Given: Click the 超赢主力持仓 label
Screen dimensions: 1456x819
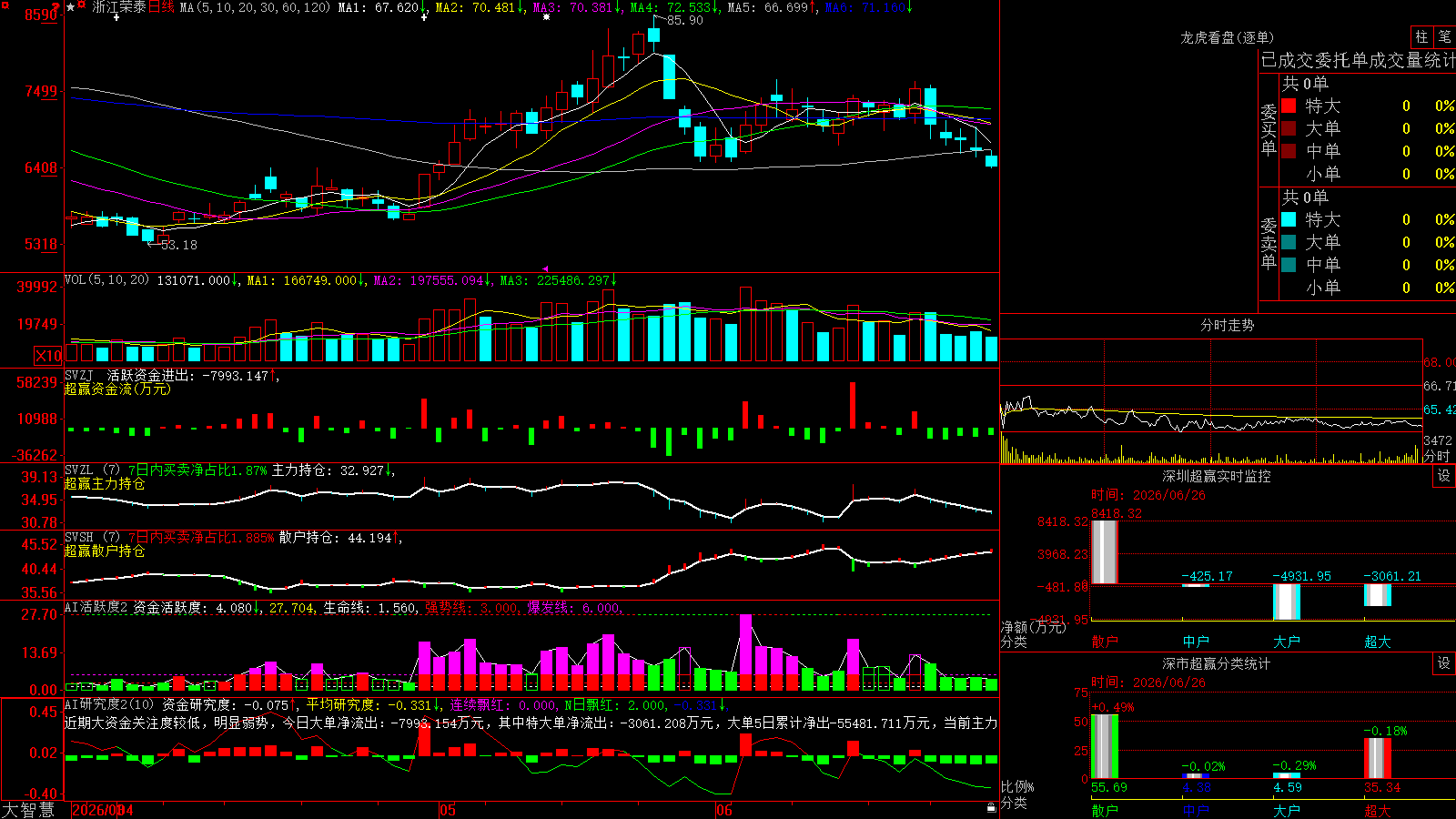Looking at the screenshot, I should tap(105, 483).
